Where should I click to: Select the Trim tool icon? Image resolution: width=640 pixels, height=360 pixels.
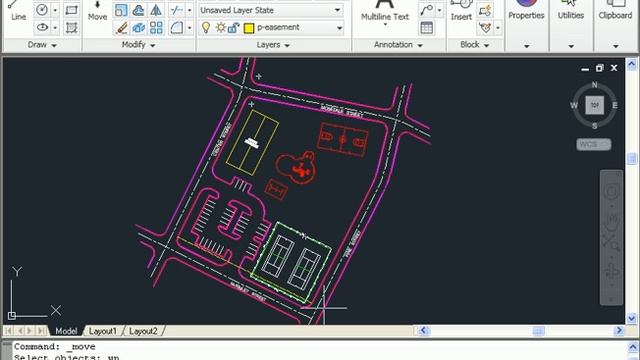tap(176, 10)
